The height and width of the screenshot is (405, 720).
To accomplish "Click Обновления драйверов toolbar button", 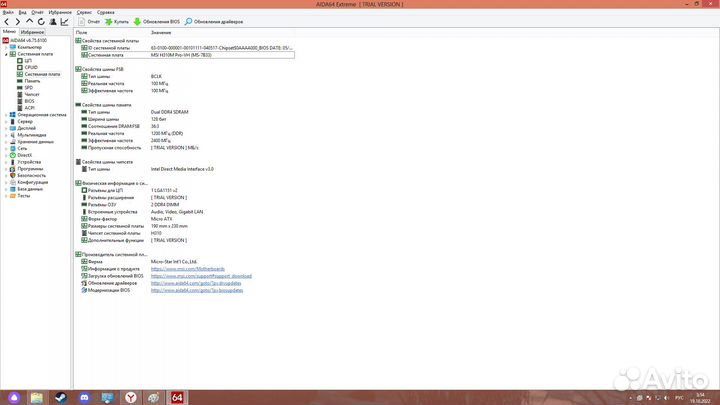I will pos(214,20).
